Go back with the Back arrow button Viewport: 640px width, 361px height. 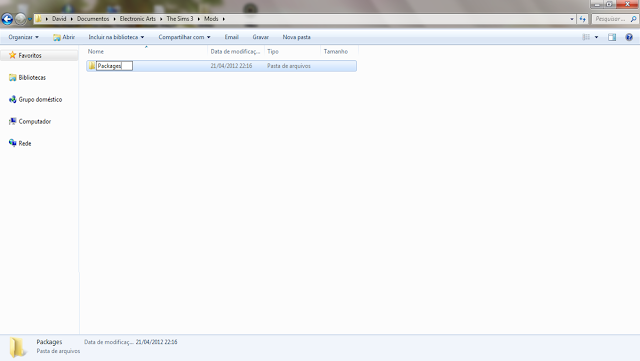click(x=7, y=19)
